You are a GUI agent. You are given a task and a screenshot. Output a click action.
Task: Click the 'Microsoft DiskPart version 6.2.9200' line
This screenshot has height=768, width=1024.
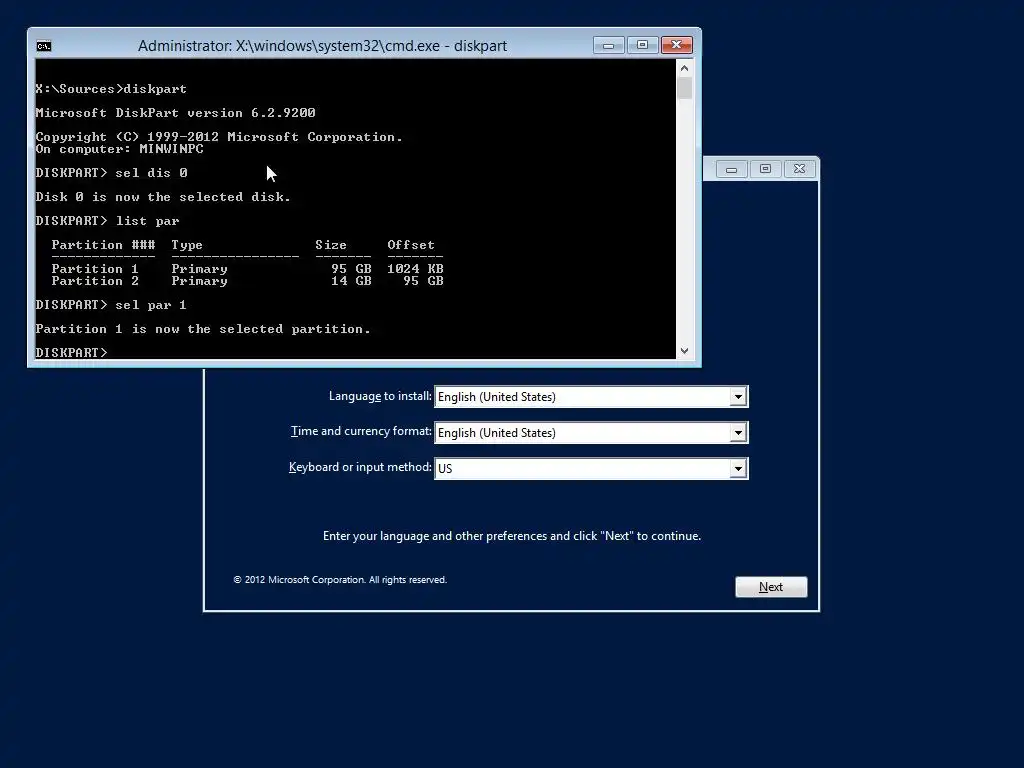(x=176, y=113)
